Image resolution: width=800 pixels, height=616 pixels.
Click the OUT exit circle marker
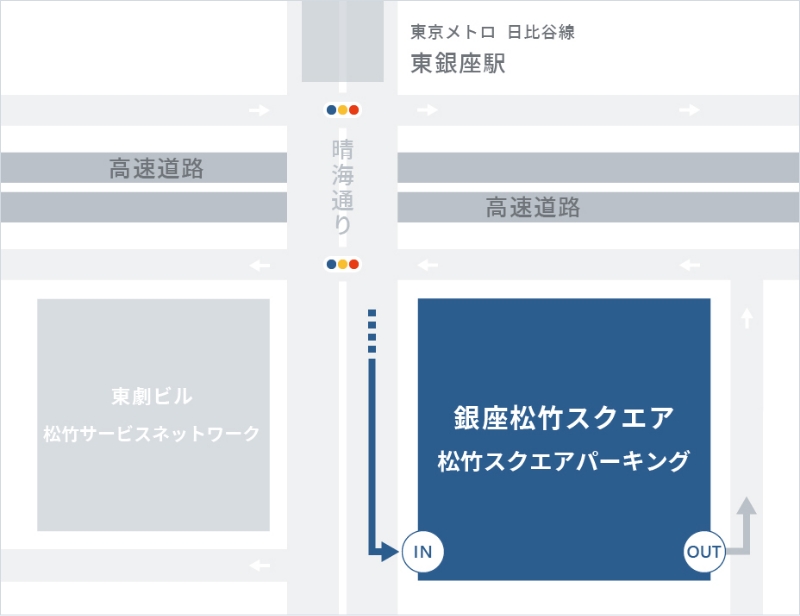[x=704, y=551]
